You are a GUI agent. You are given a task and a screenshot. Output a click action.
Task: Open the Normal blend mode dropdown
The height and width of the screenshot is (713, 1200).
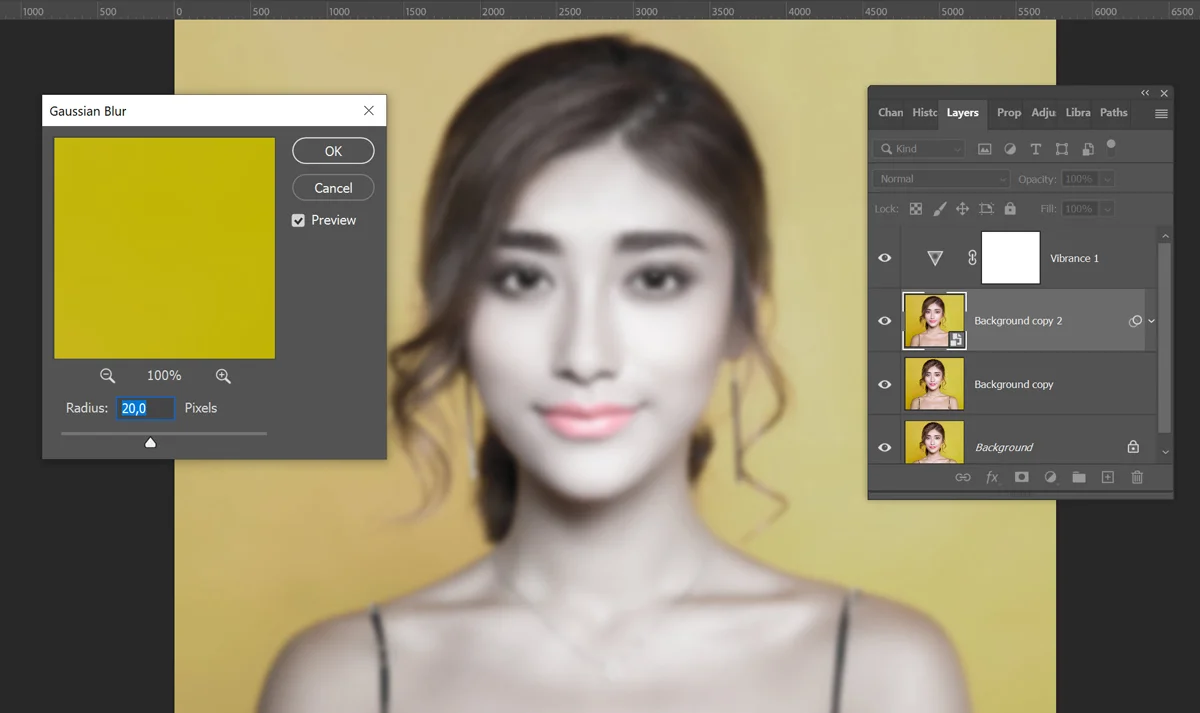tap(941, 179)
